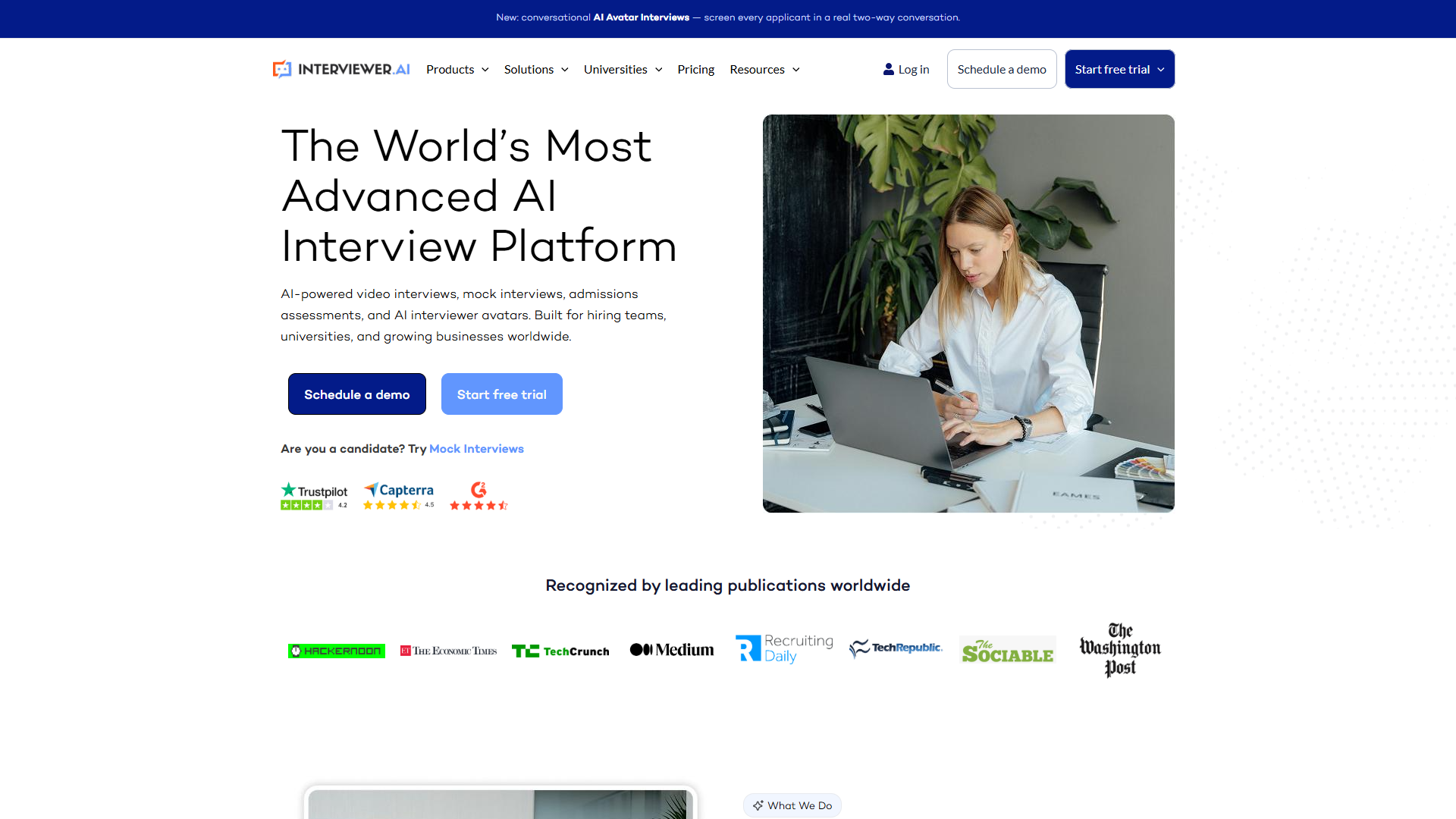Screen dimensions: 1456x819
Task: Open the Capterra rating badge
Action: point(399,496)
